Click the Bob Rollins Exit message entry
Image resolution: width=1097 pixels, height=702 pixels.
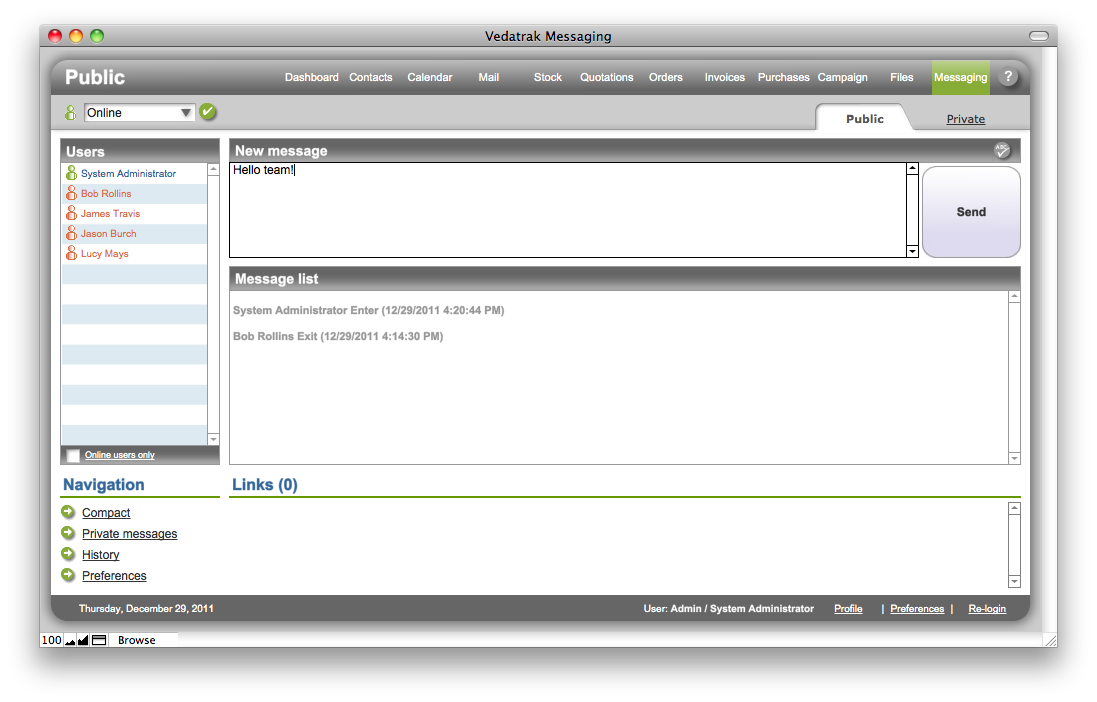tap(338, 336)
